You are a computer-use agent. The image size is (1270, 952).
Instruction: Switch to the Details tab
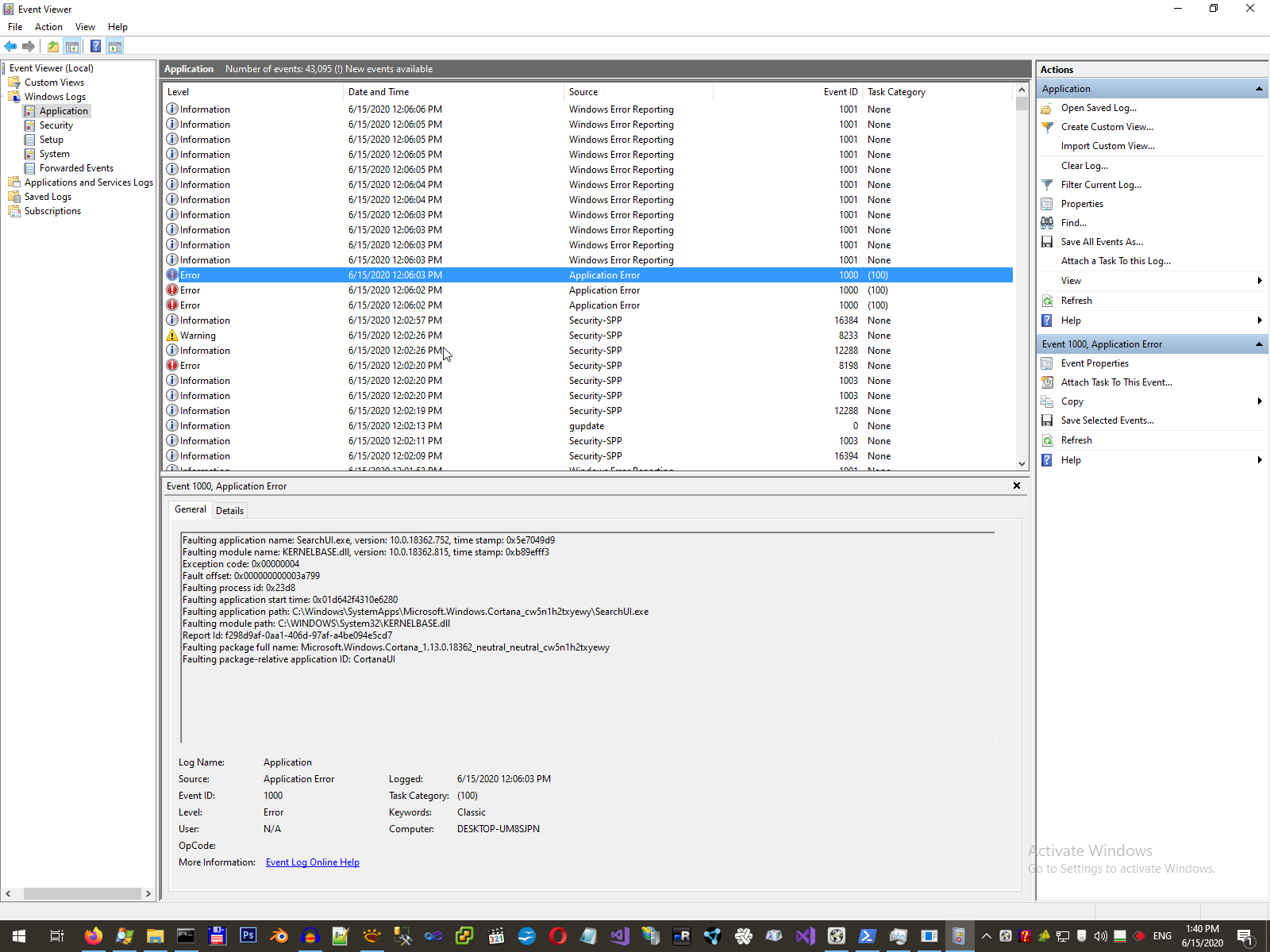[229, 511]
